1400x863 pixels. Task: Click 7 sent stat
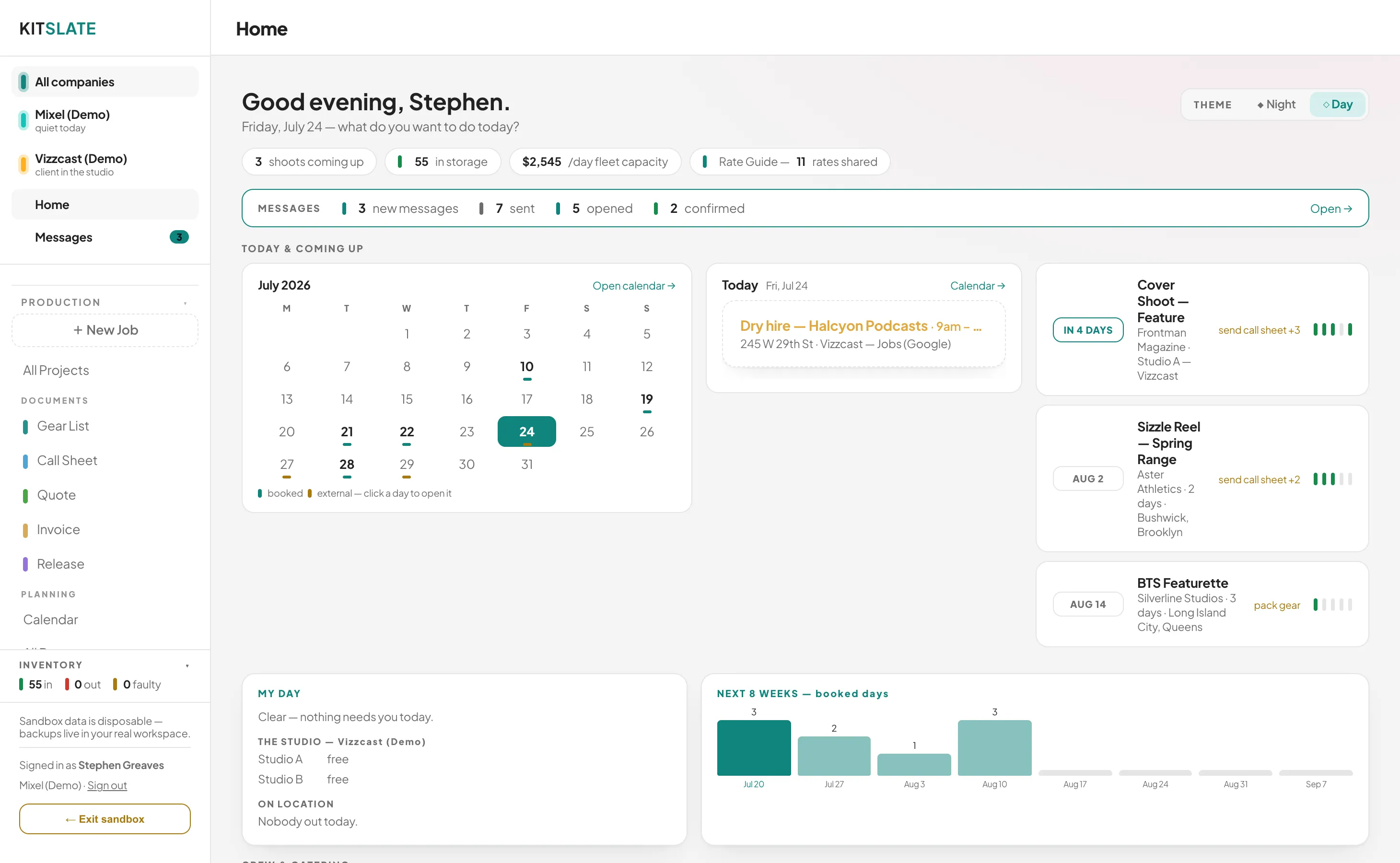tap(507, 209)
